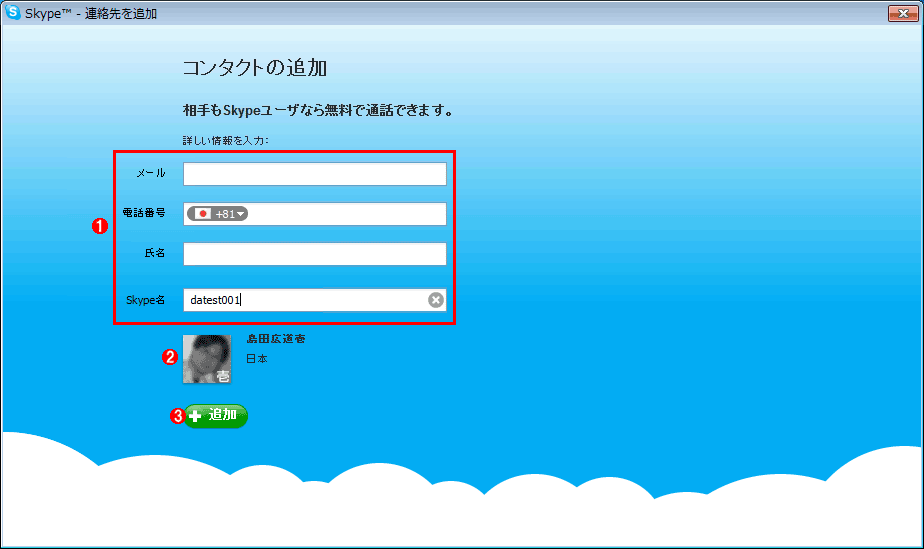Click the 電話番号 field label
The width and height of the screenshot is (924, 549).
click(x=144, y=213)
